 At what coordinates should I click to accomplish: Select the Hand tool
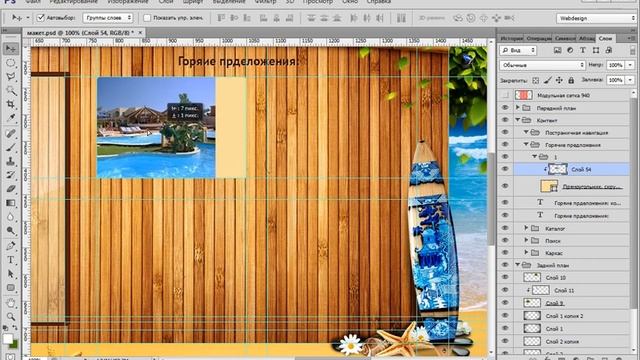click(x=11, y=303)
